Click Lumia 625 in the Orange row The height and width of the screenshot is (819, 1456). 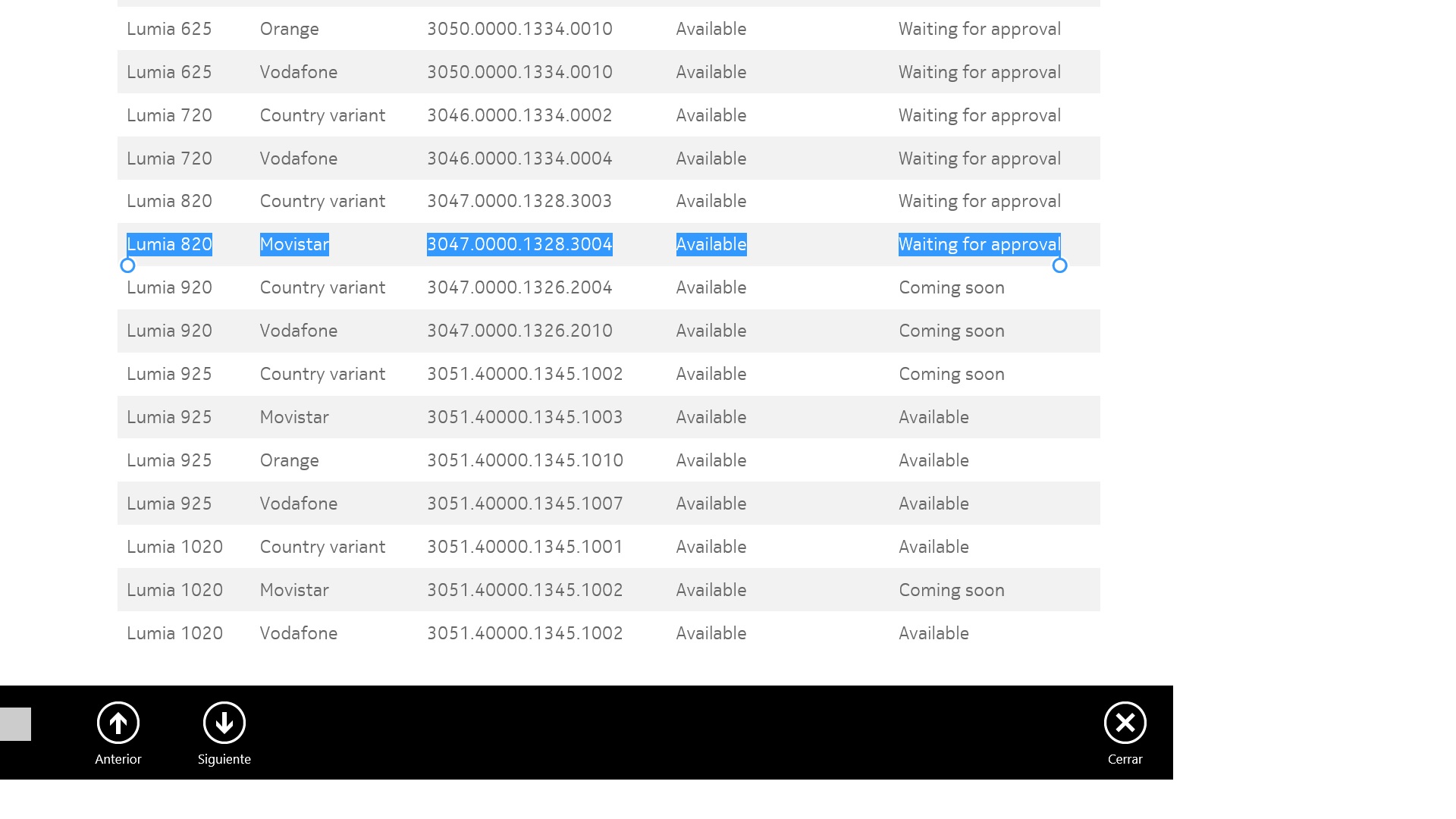tap(169, 29)
